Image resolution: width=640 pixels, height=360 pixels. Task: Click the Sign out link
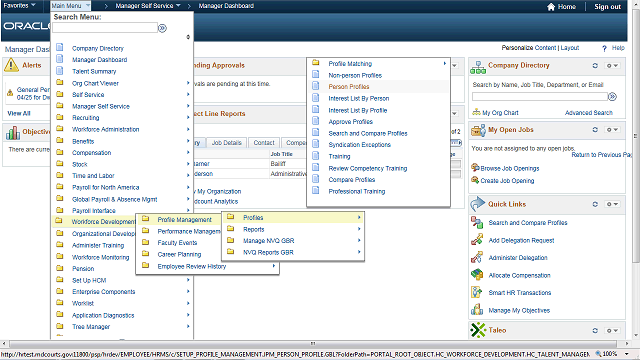tap(607, 7)
